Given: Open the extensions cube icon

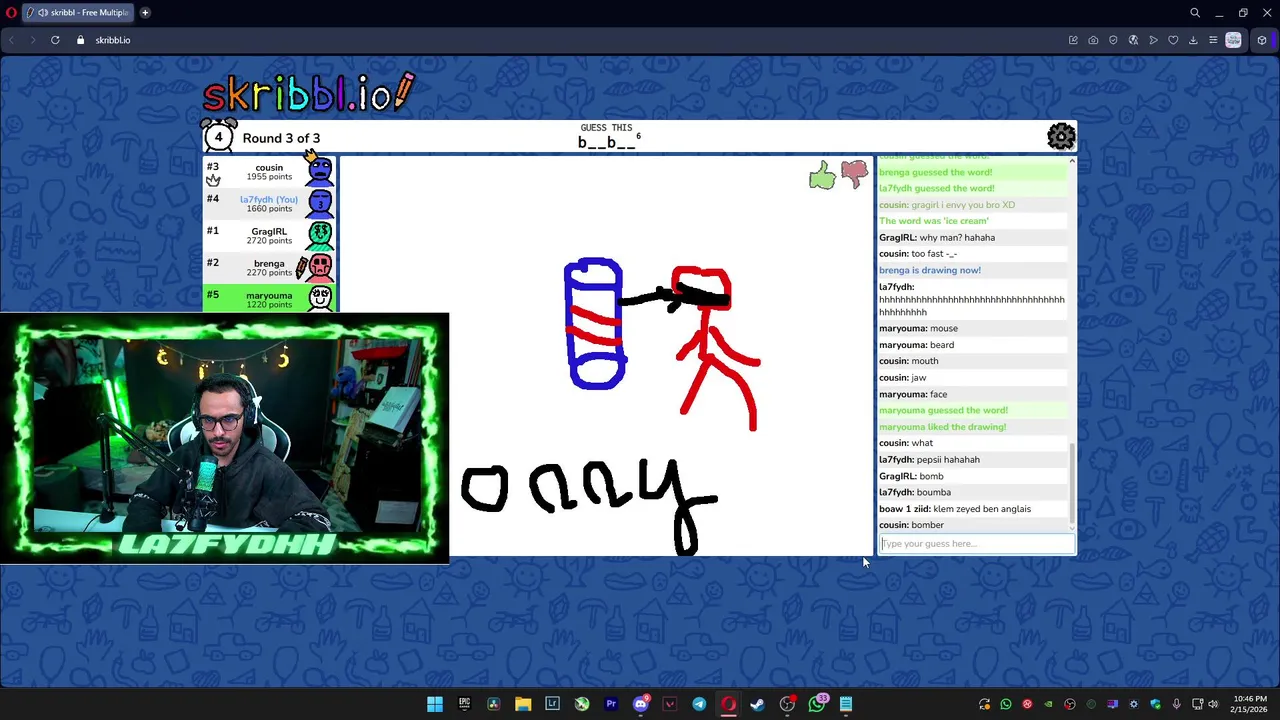Looking at the screenshot, I should click(1262, 40).
